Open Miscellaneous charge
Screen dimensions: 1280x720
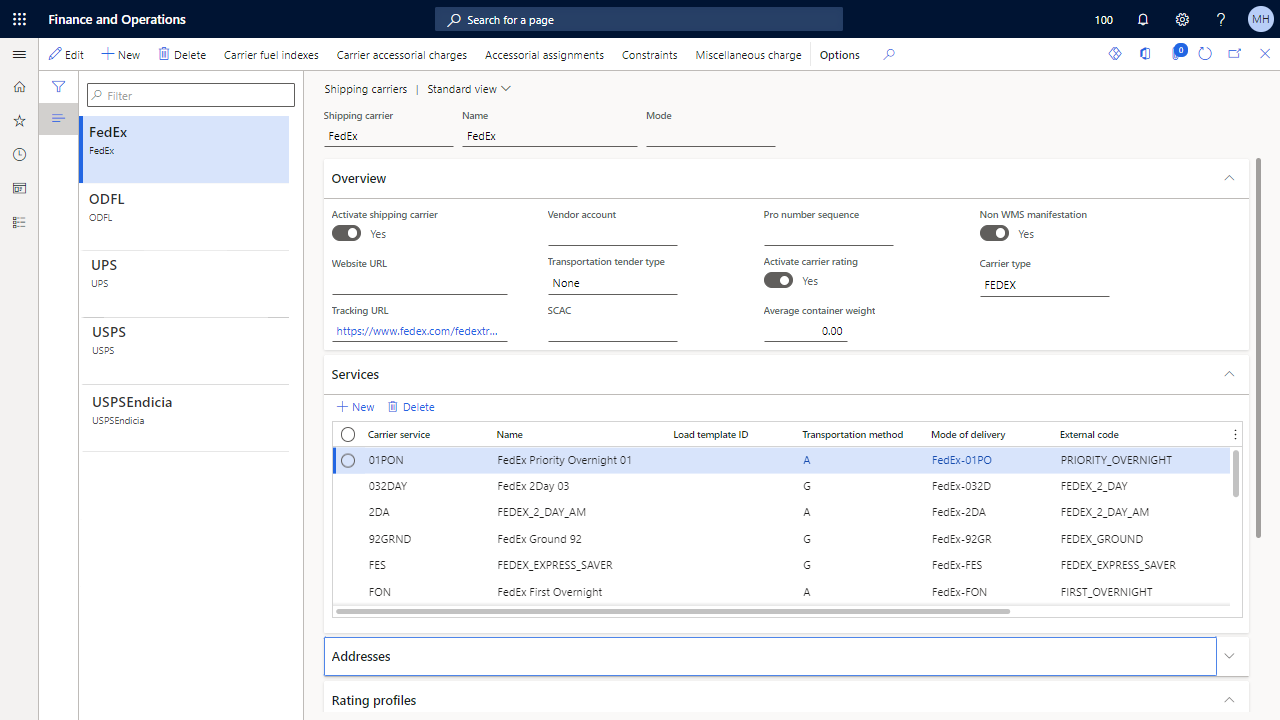click(x=749, y=55)
